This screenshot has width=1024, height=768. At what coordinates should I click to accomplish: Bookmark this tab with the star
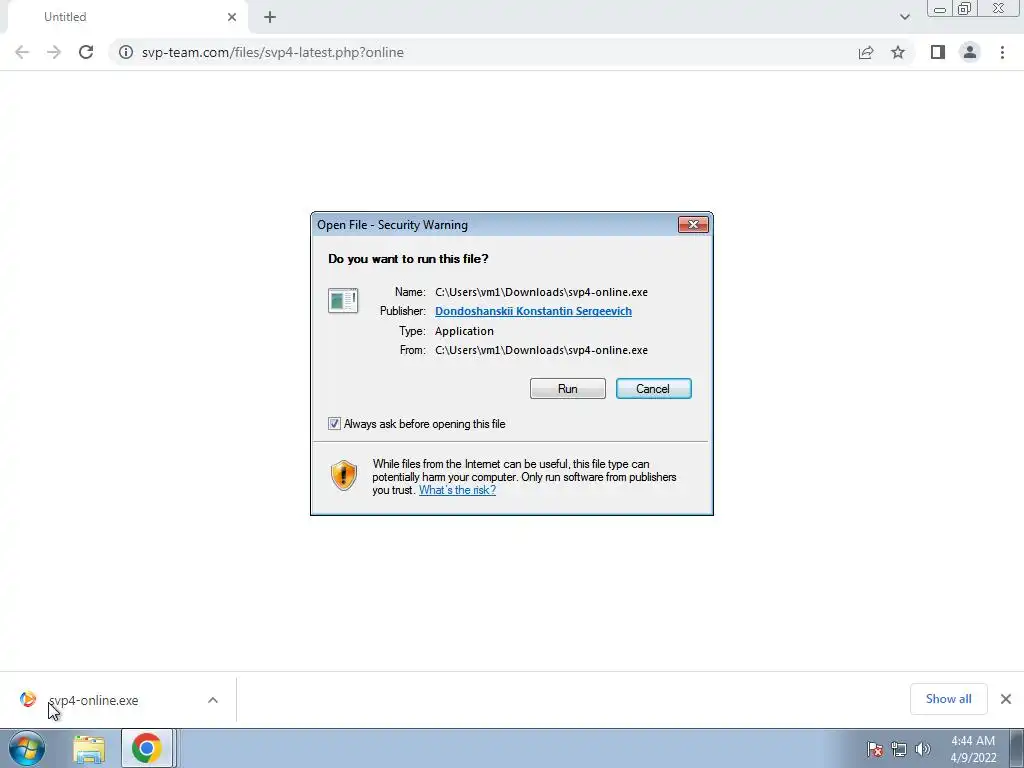(898, 52)
